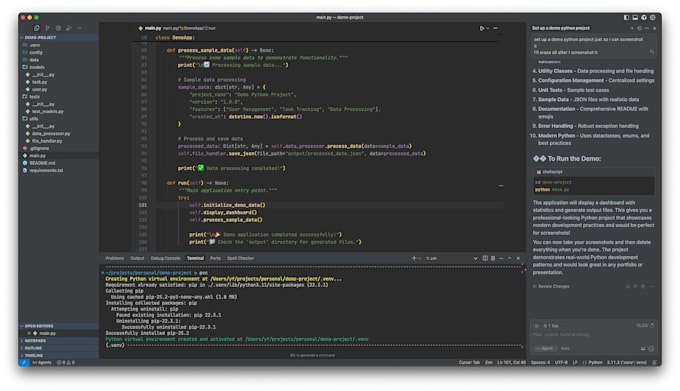Switch to the Debug Console tab
The width and height of the screenshot is (680, 391).
point(165,258)
